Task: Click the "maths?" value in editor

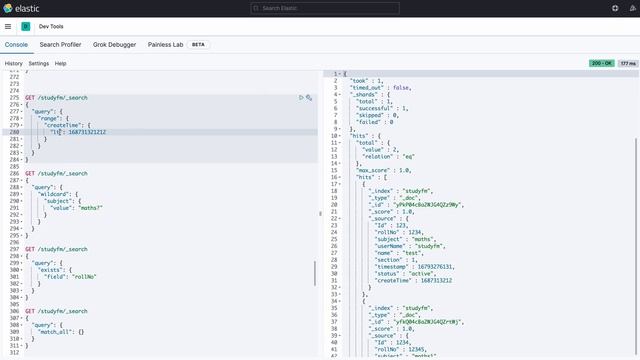Action: (89, 208)
